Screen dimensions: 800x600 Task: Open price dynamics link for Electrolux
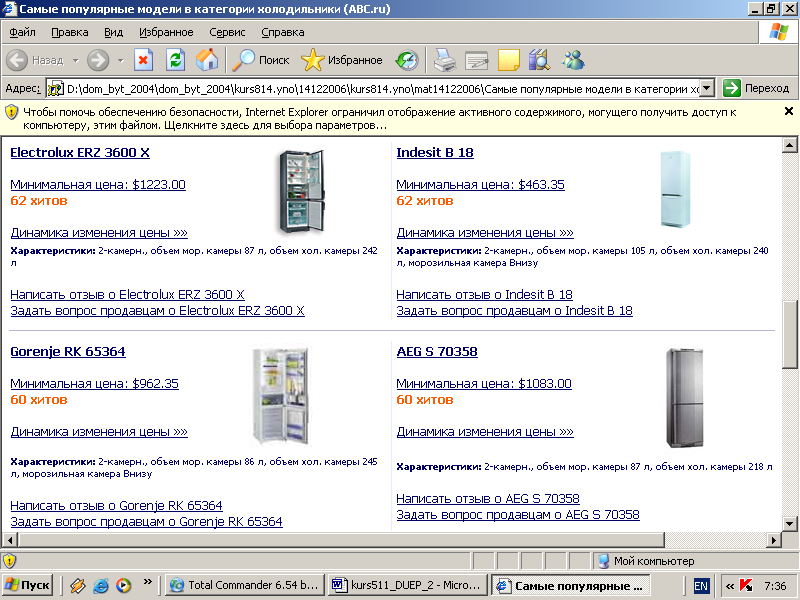(x=99, y=233)
